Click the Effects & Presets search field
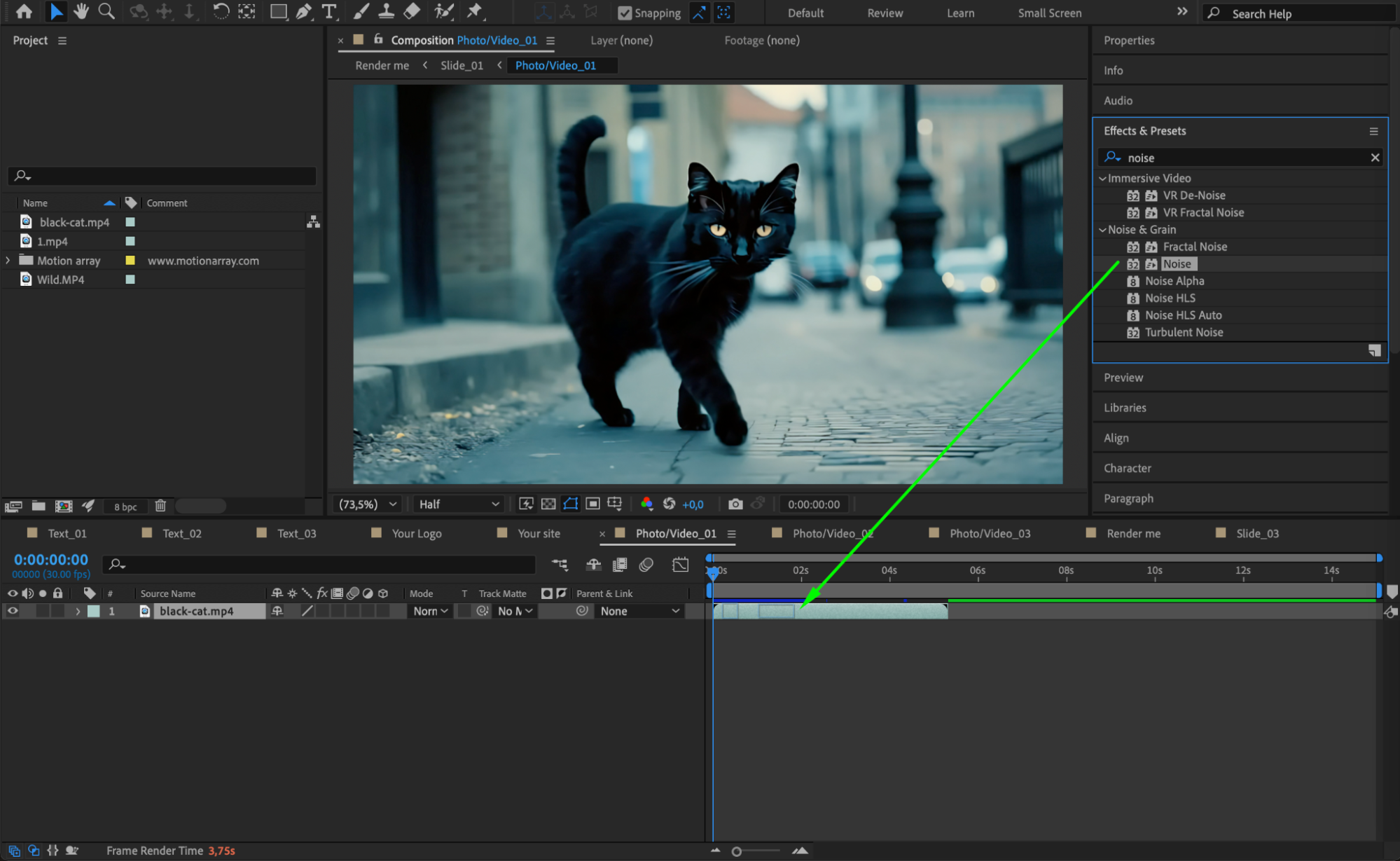 point(1243,158)
